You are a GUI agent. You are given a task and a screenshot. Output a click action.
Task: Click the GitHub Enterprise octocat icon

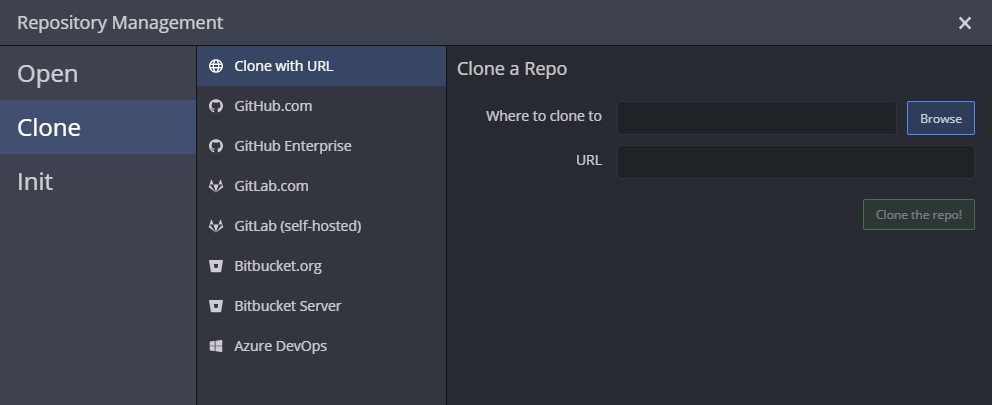216,146
